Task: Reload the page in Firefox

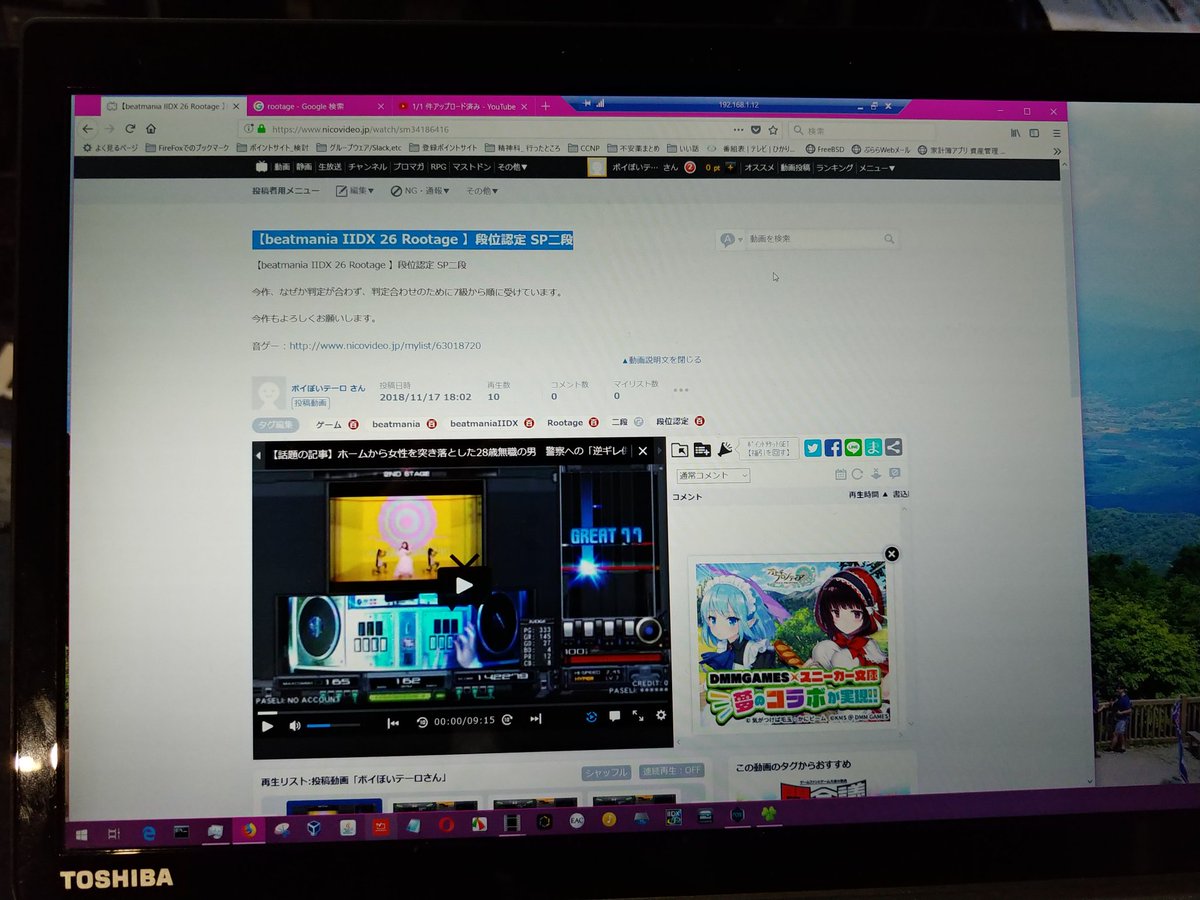Action: tap(129, 129)
